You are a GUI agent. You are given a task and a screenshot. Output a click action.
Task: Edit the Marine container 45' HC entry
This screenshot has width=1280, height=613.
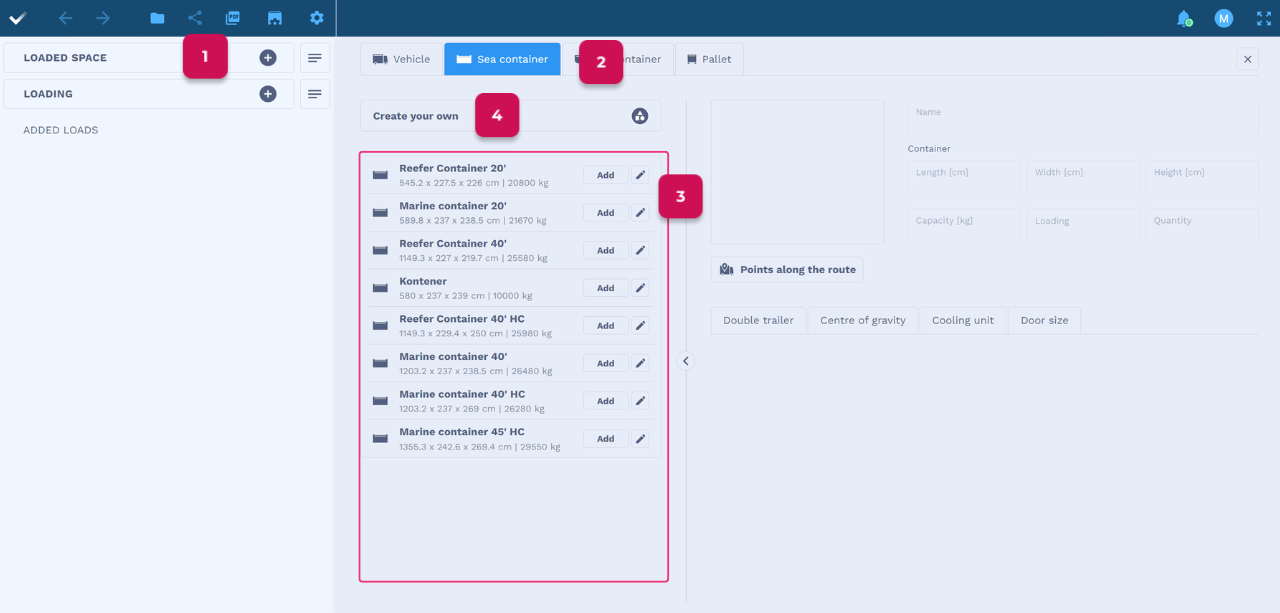pos(640,439)
